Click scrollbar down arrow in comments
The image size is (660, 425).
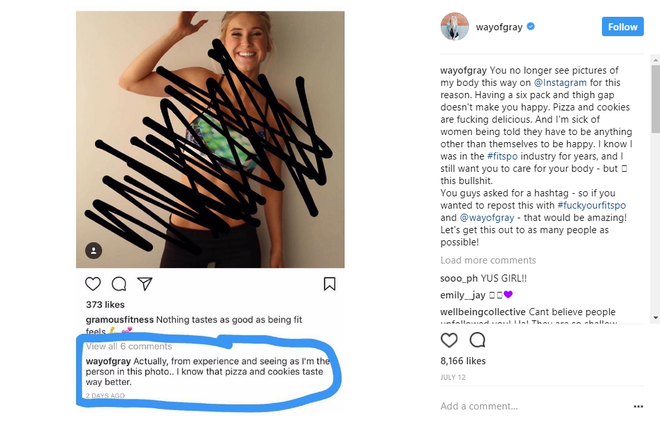(x=655, y=318)
